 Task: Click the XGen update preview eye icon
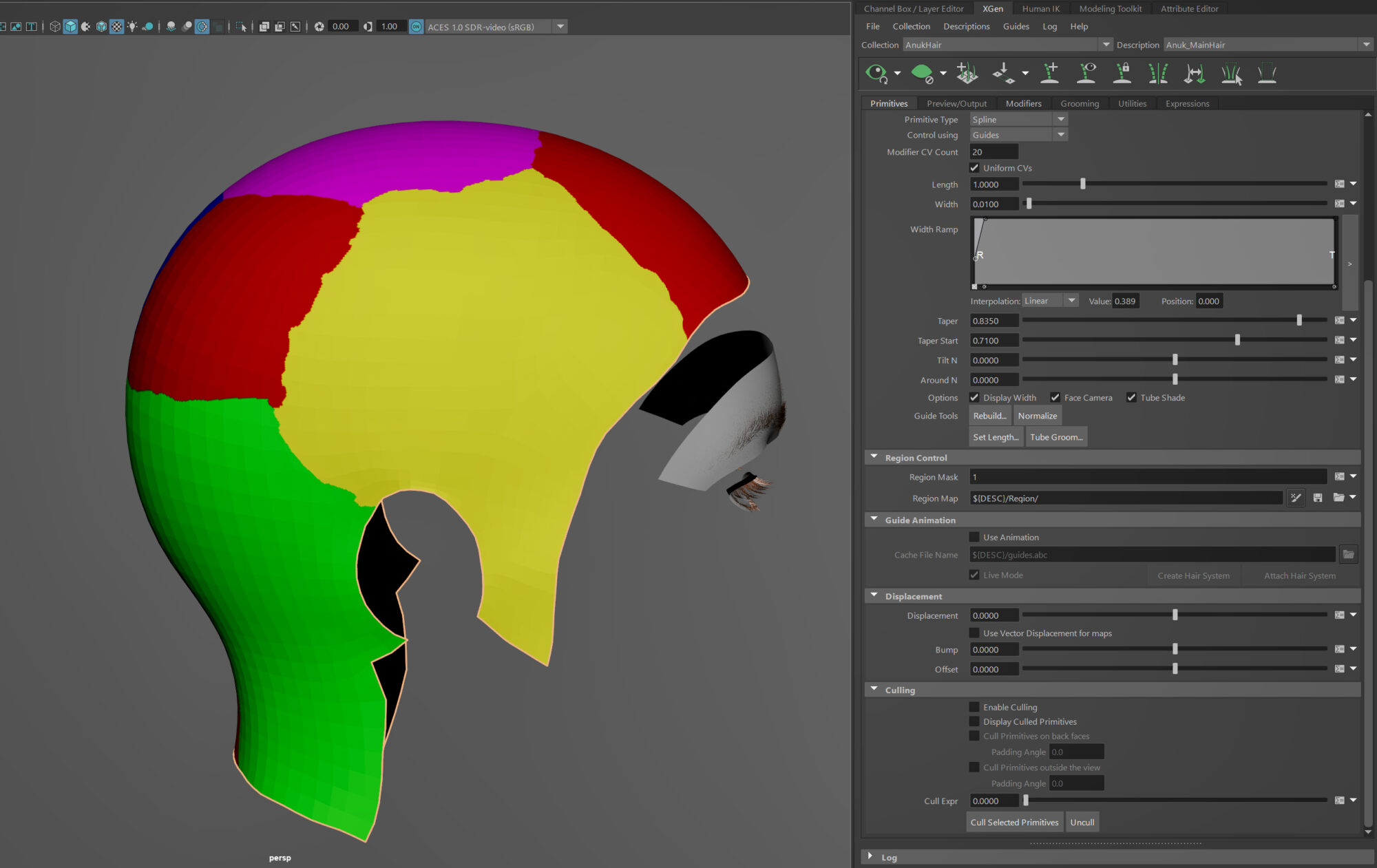pos(876,73)
